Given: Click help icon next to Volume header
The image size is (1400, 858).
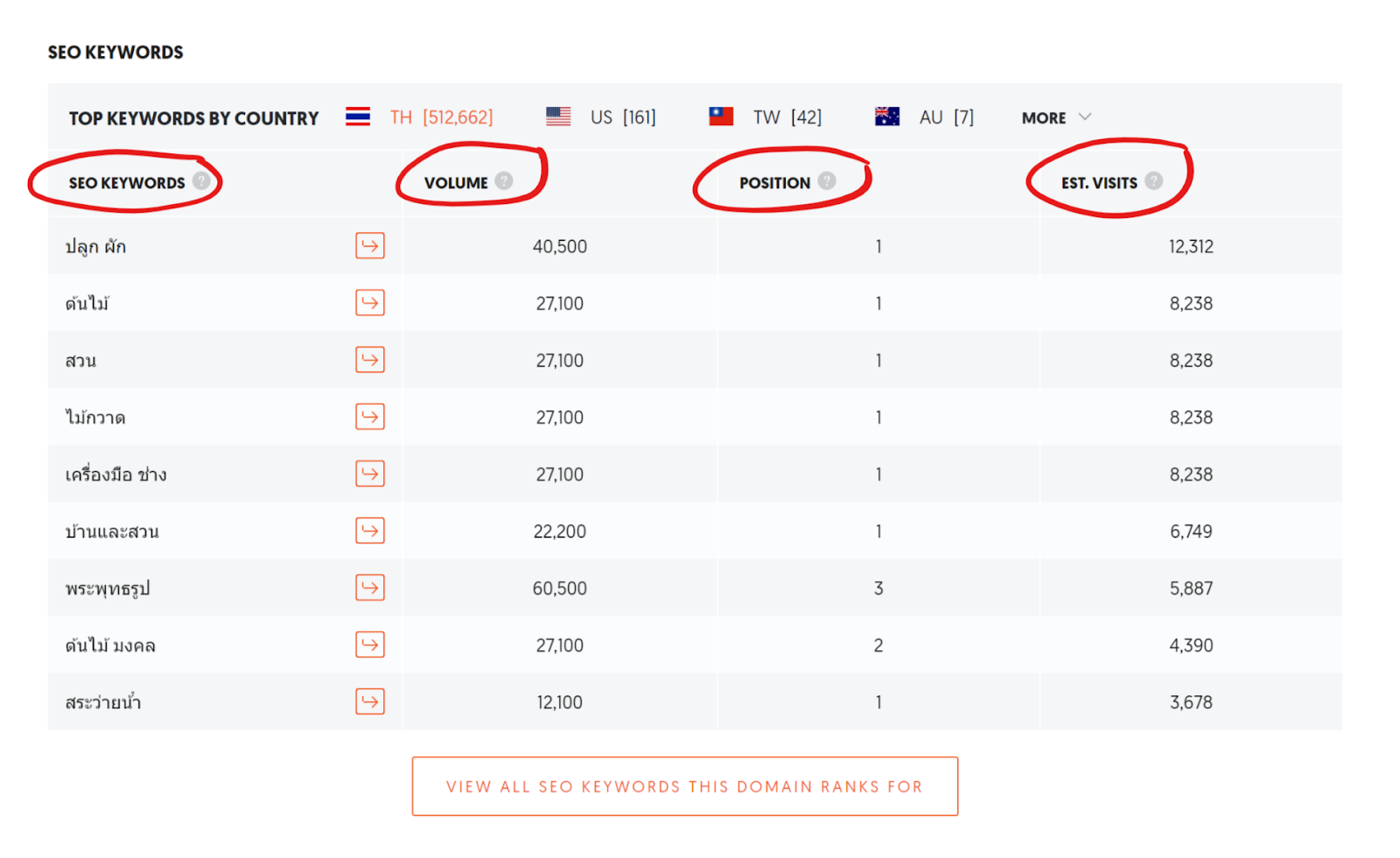Looking at the screenshot, I should [x=504, y=180].
